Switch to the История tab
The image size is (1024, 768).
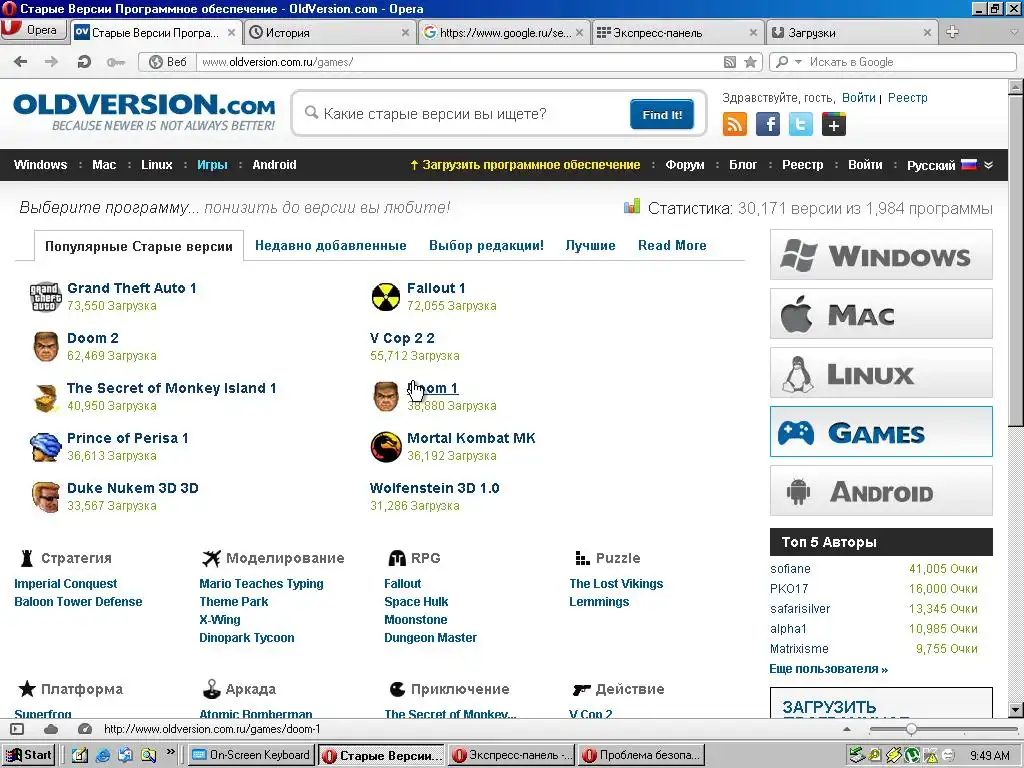(330, 33)
